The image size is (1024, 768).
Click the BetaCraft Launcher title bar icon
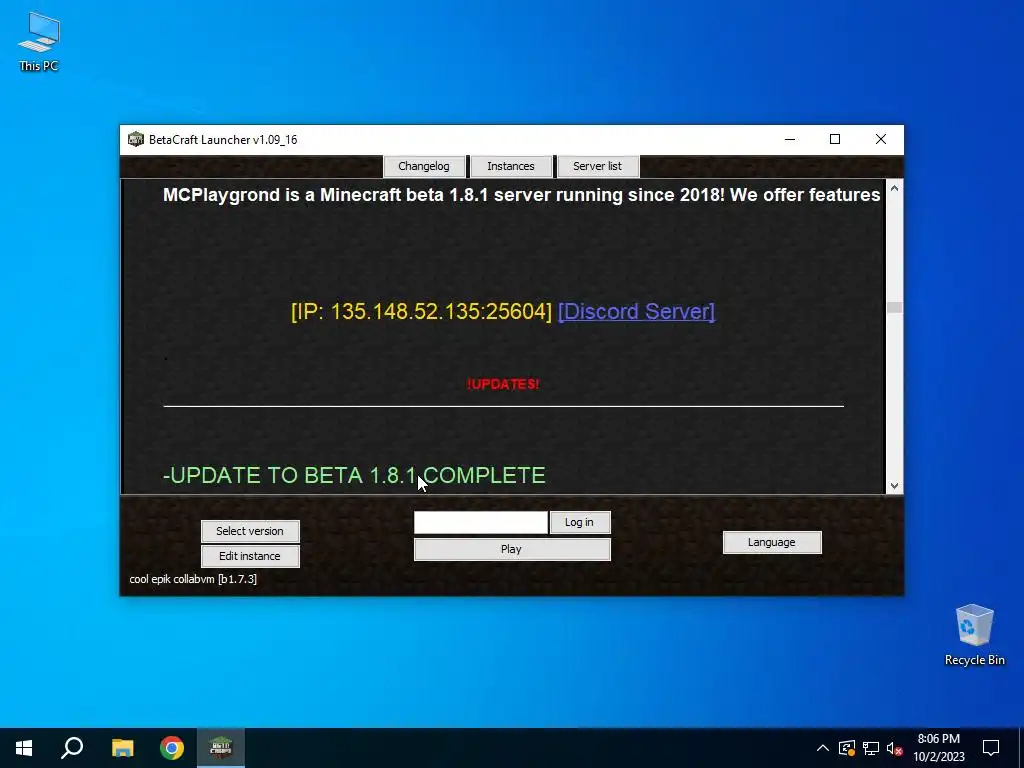tap(135, 139)
